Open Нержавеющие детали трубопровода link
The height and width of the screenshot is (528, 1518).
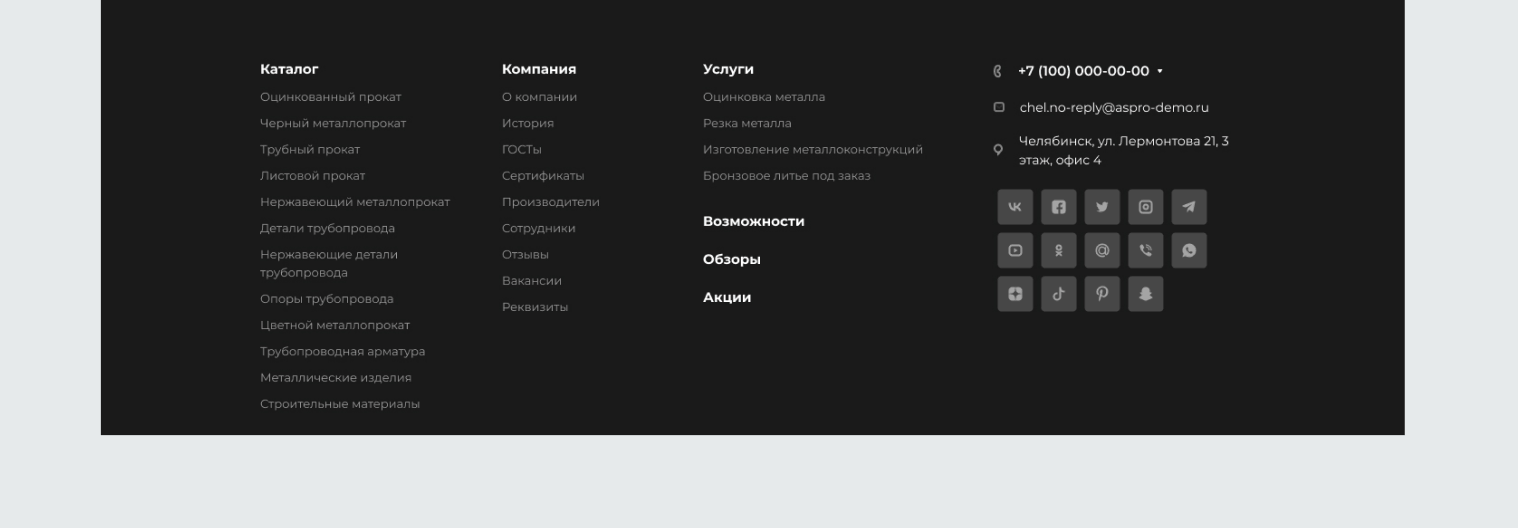(329, 264)
